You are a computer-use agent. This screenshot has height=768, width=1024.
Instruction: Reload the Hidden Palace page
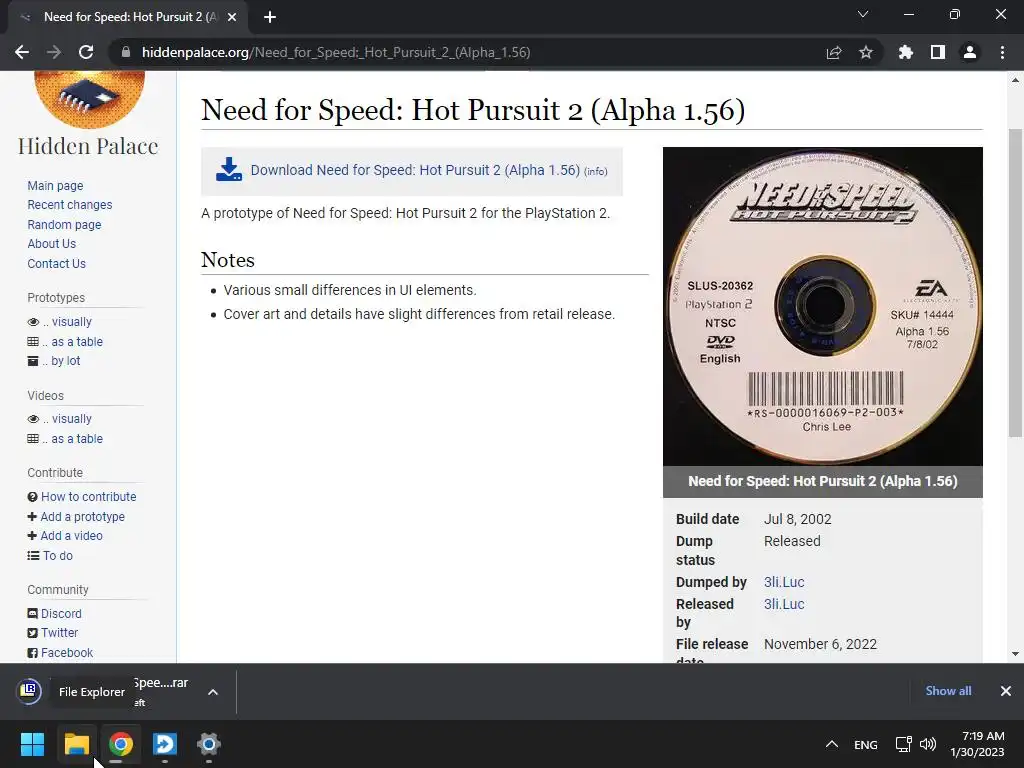(x=86, y=52)
